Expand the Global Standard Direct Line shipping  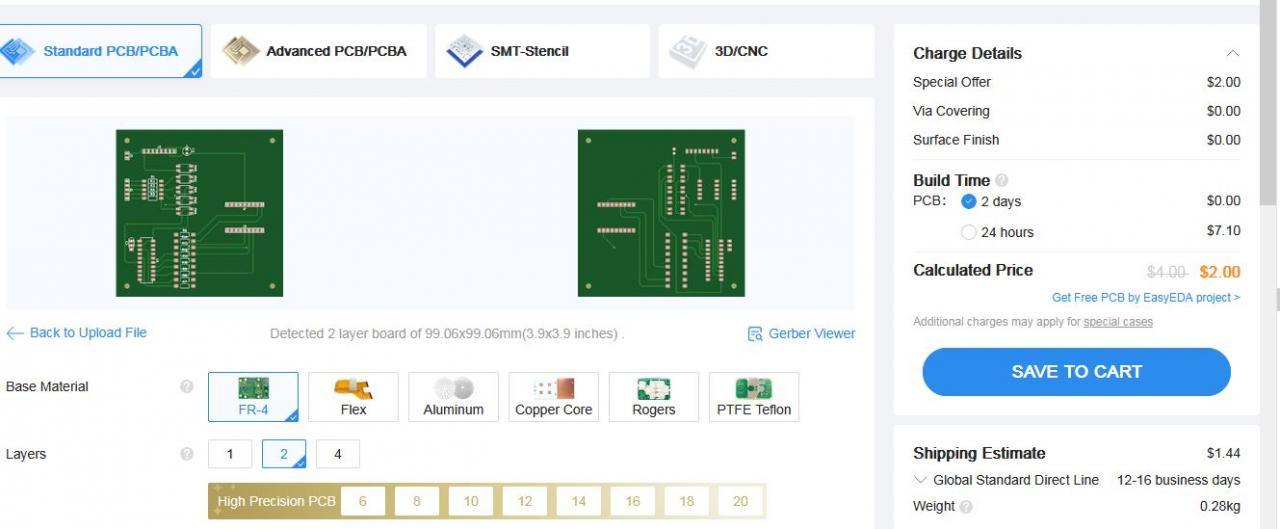pyautogui.click(x=921, y=480)
